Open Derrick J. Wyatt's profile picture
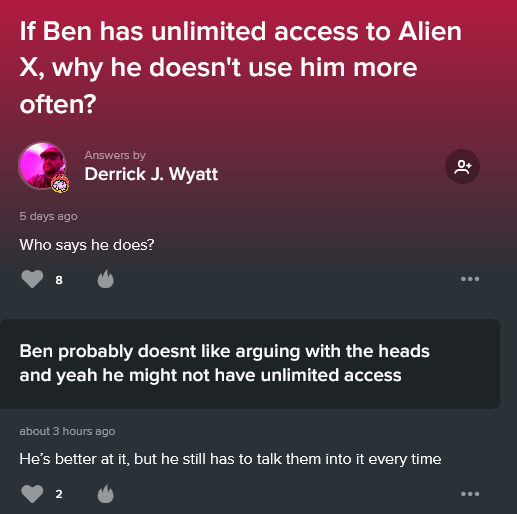Screen dimensions: 517x514 coord(42,165)
